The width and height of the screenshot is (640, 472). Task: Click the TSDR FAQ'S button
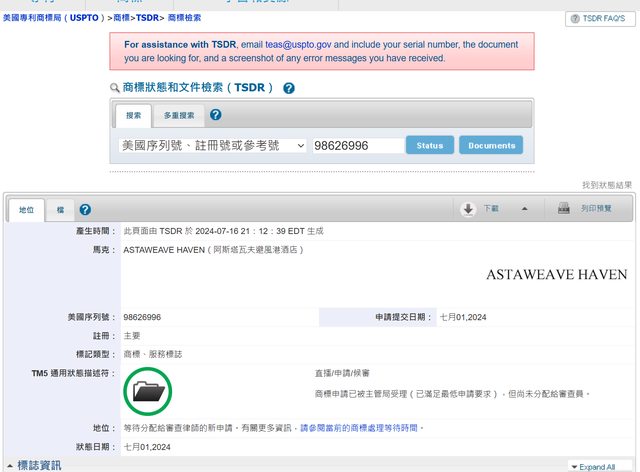point(601,19)
